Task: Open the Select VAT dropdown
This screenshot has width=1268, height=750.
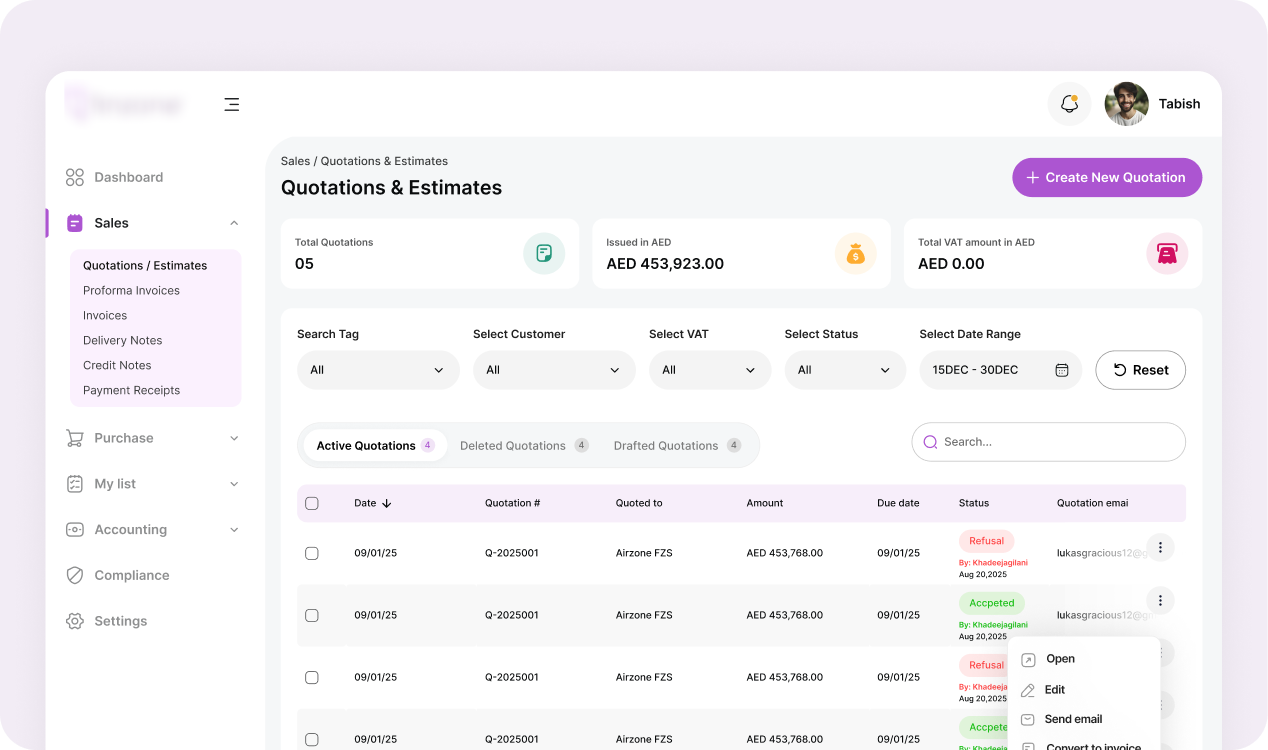Action: [x=710, y=370]
